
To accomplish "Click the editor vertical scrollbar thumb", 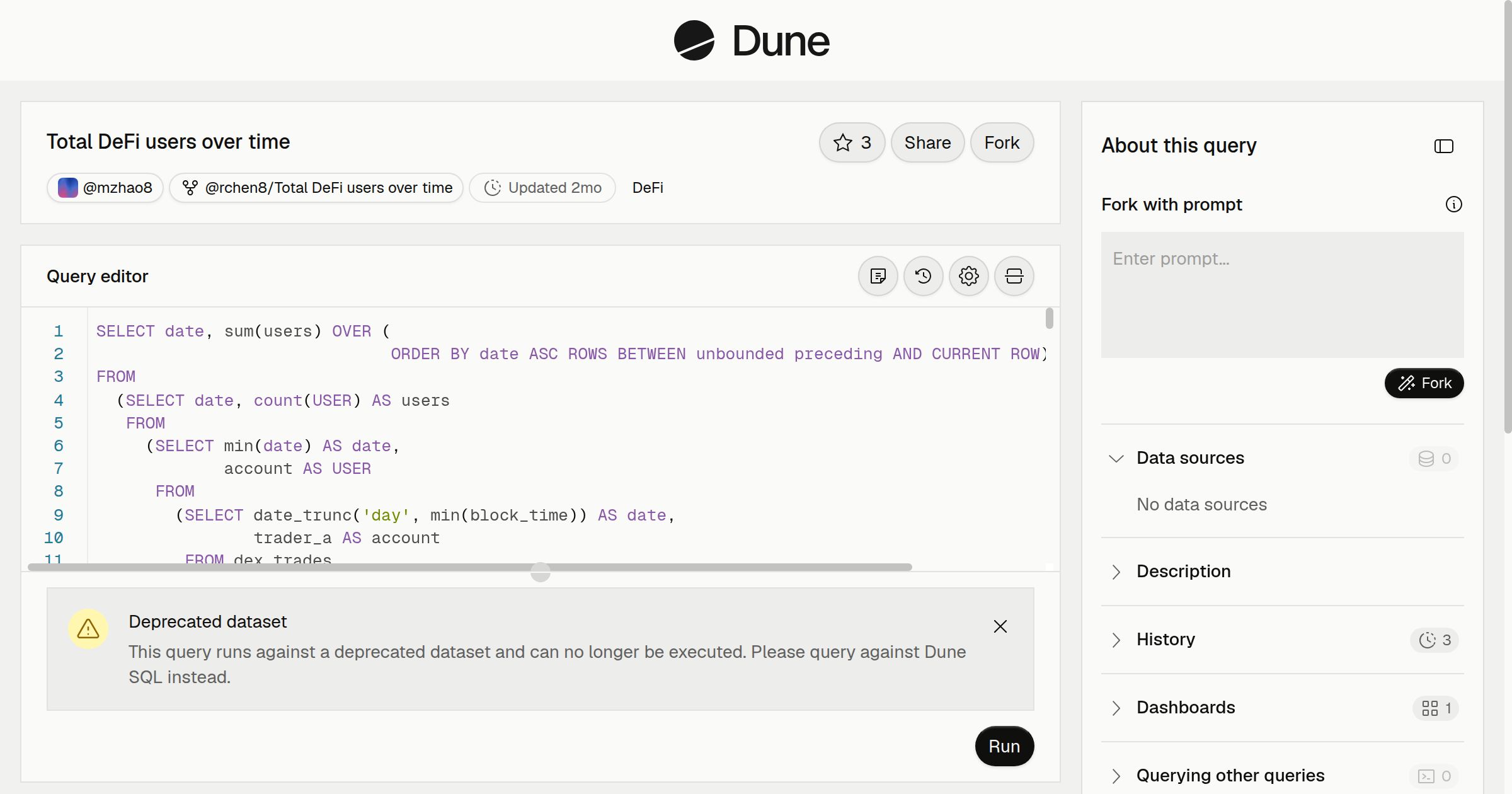I will pyautogui.click(x=1049, y=318).
